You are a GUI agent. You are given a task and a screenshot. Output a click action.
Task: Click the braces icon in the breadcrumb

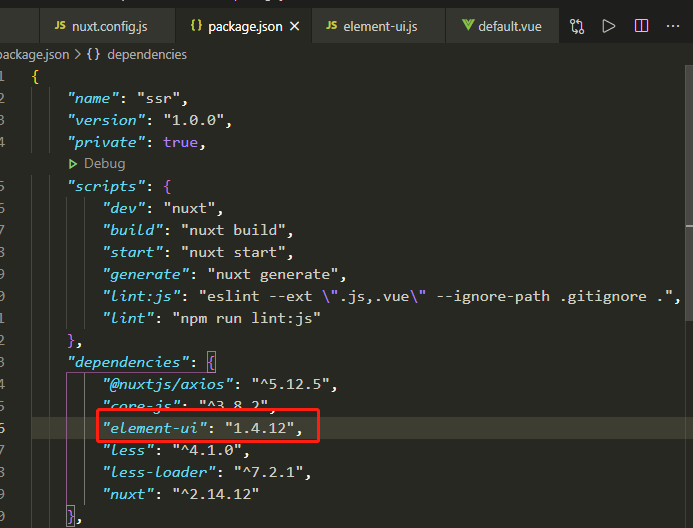point(93,54)
